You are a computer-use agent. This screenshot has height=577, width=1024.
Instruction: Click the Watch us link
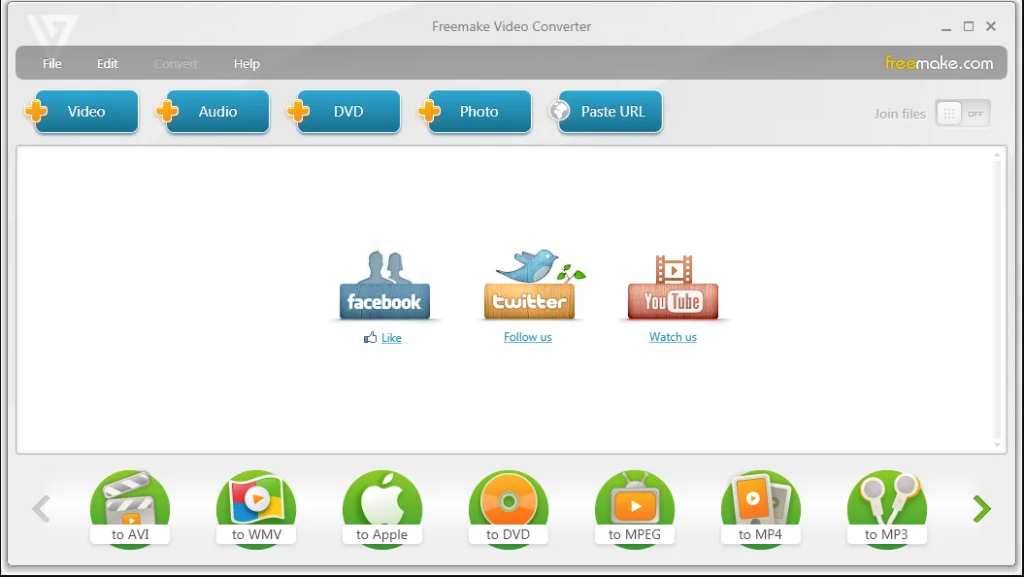point(673,337)
